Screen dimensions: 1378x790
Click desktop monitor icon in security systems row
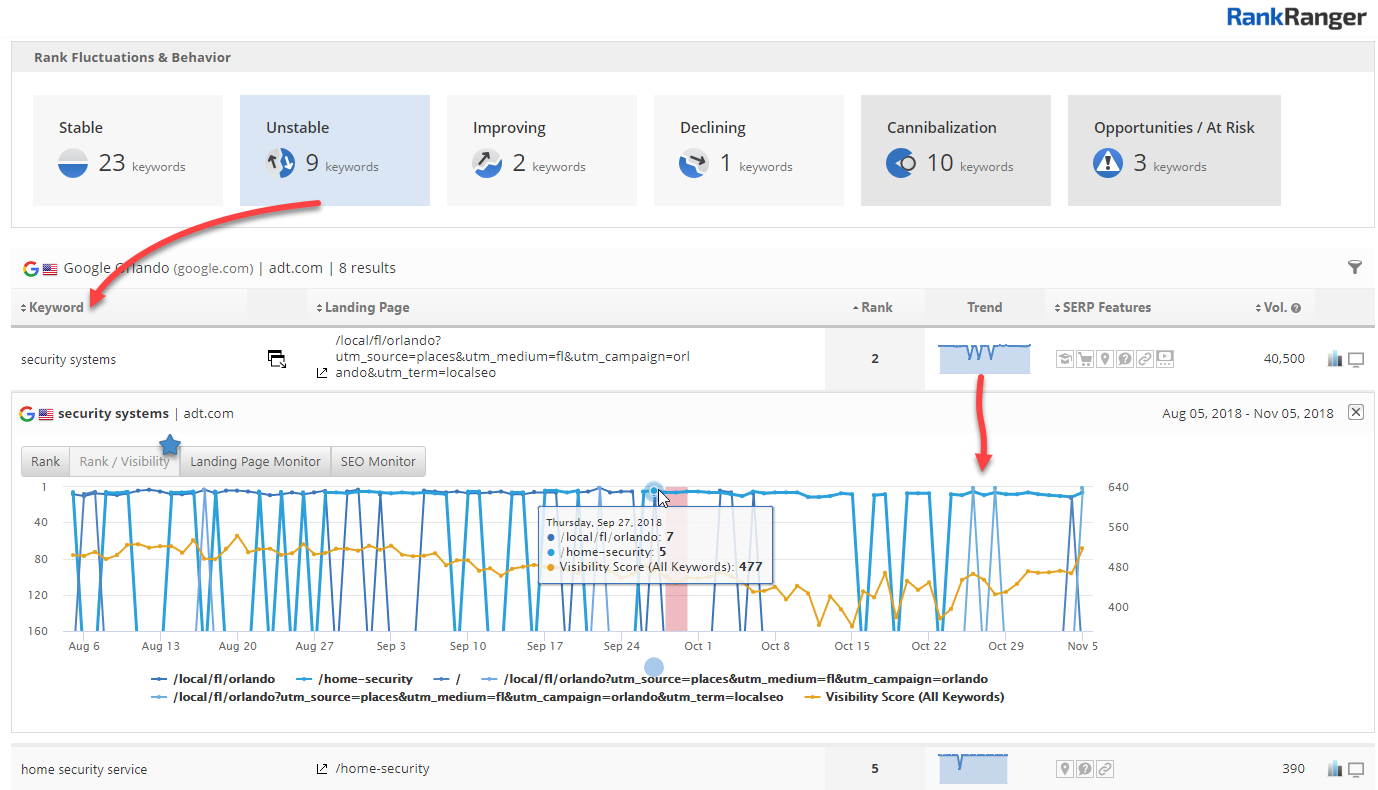coord(1356,359)
